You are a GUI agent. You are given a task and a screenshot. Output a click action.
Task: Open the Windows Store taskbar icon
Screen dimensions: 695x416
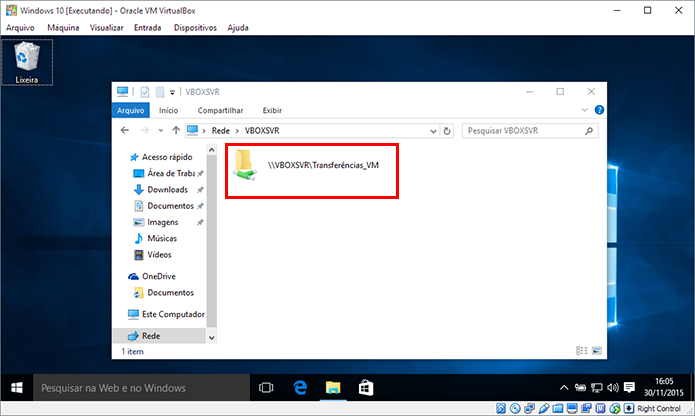pyautogui.click(x=366, y=388)
